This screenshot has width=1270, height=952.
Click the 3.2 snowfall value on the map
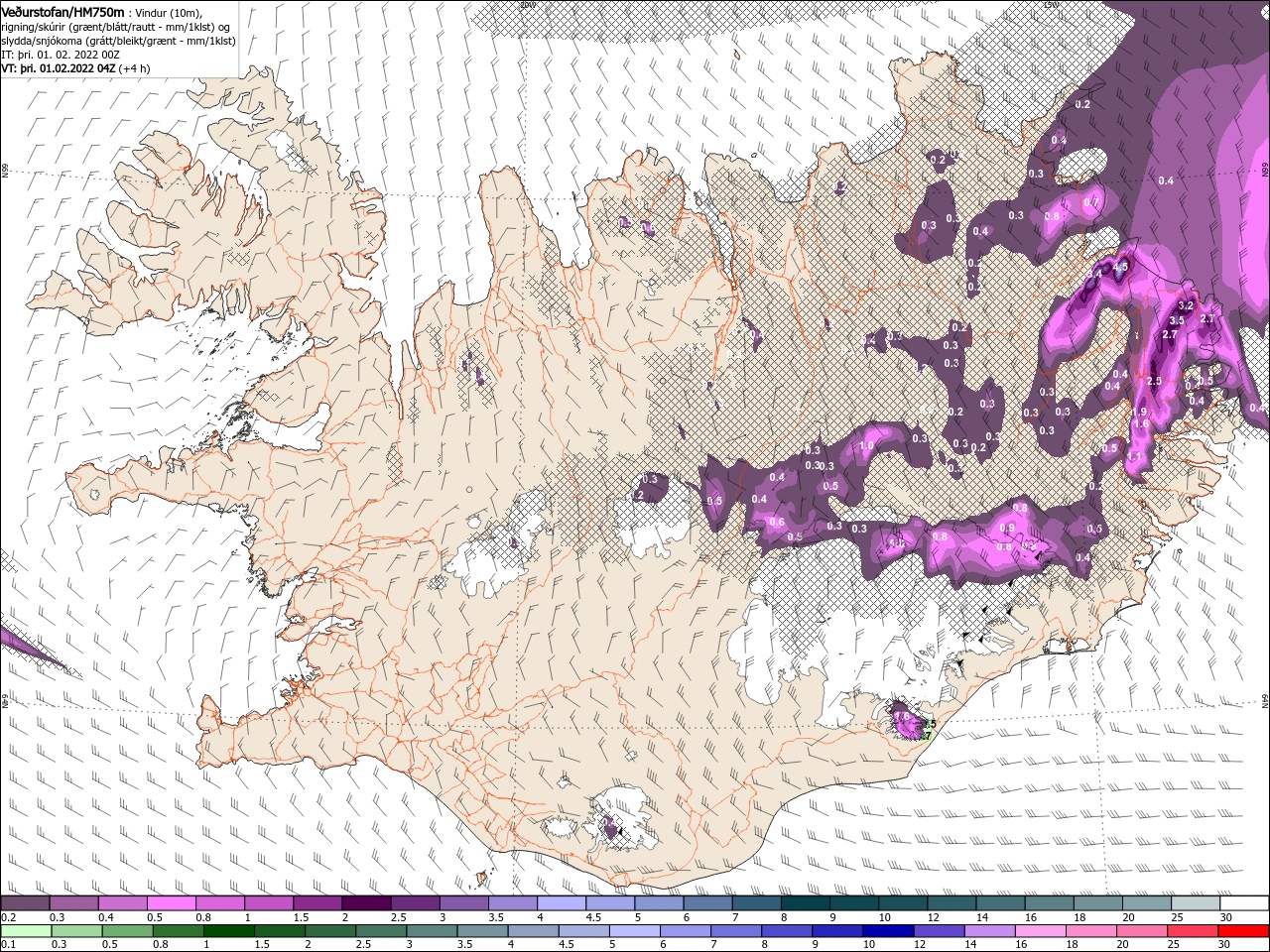pos(1185,306)
